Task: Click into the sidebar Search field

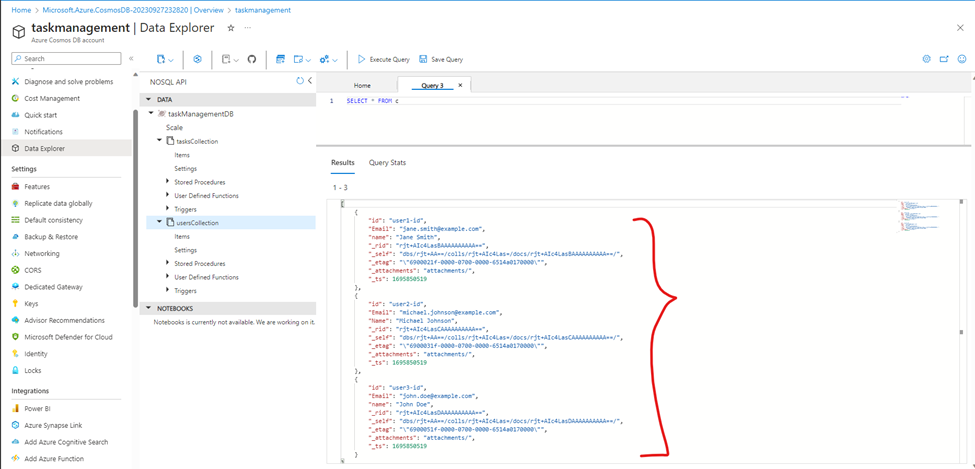Action: 66,58
